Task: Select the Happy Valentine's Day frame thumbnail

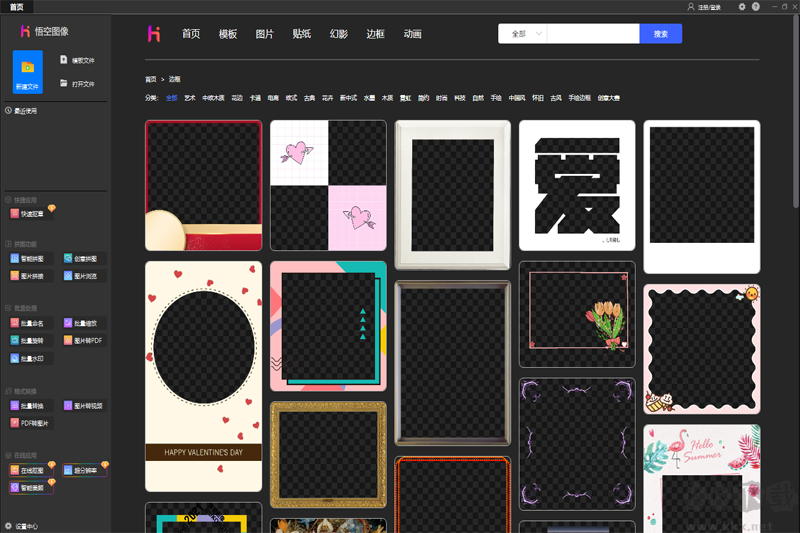Action: click(x=203, y=376)
